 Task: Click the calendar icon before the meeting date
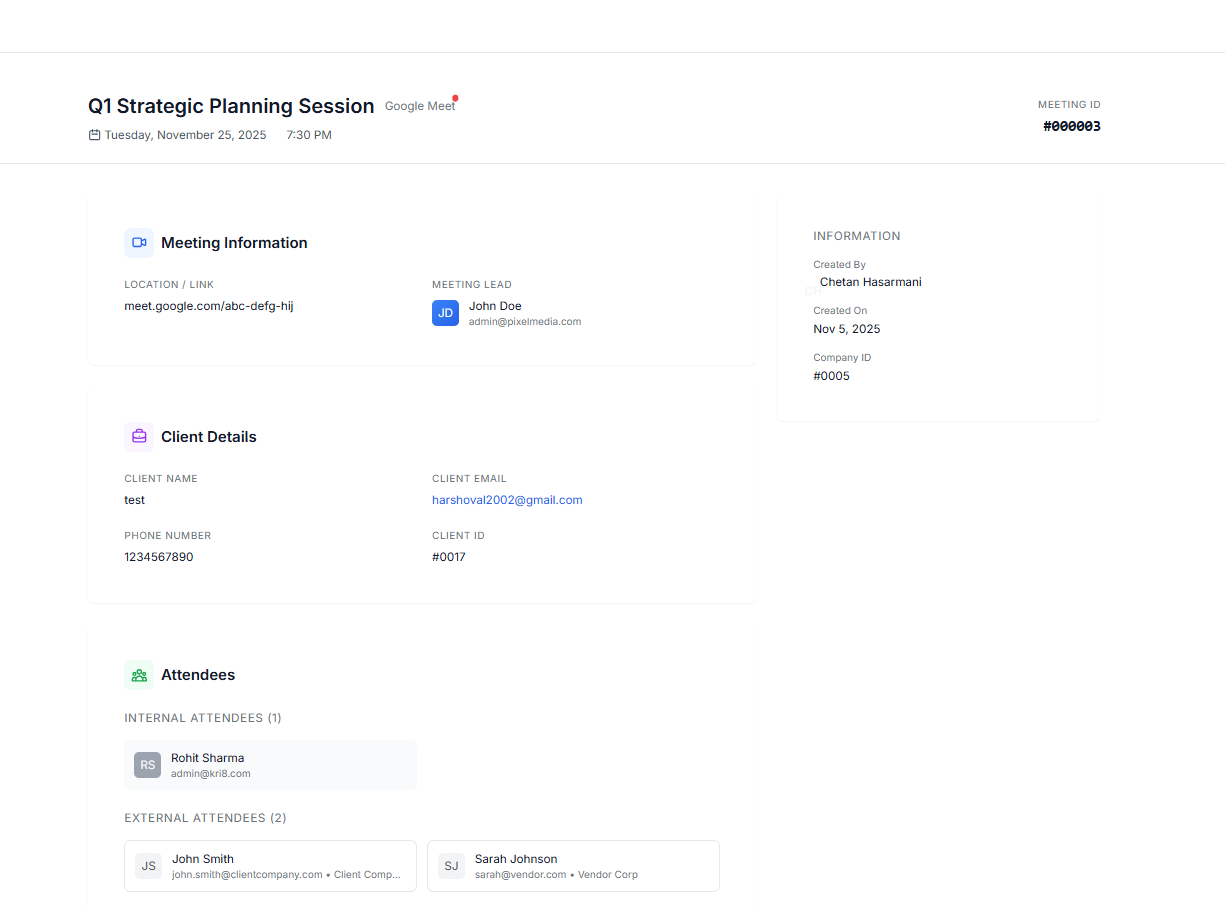pyautogui.click(x=94, y=135)
